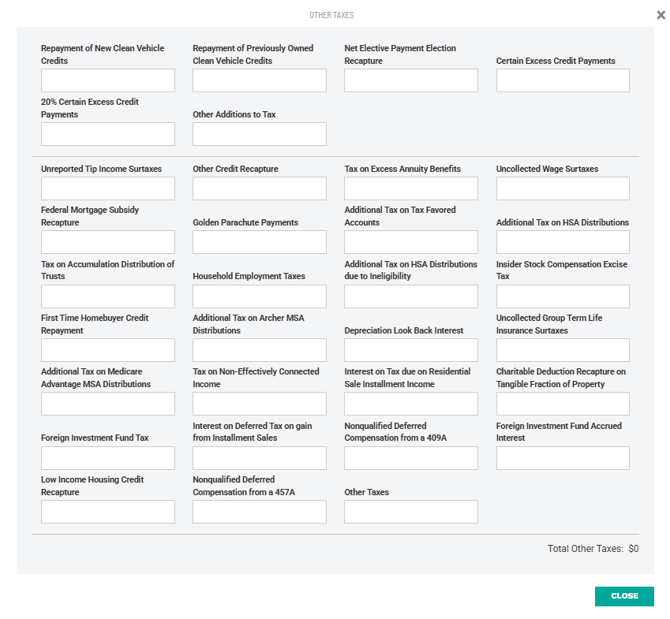Click the Foreign Investment Fund Accrued Interest field

click(x=563, y=458)
